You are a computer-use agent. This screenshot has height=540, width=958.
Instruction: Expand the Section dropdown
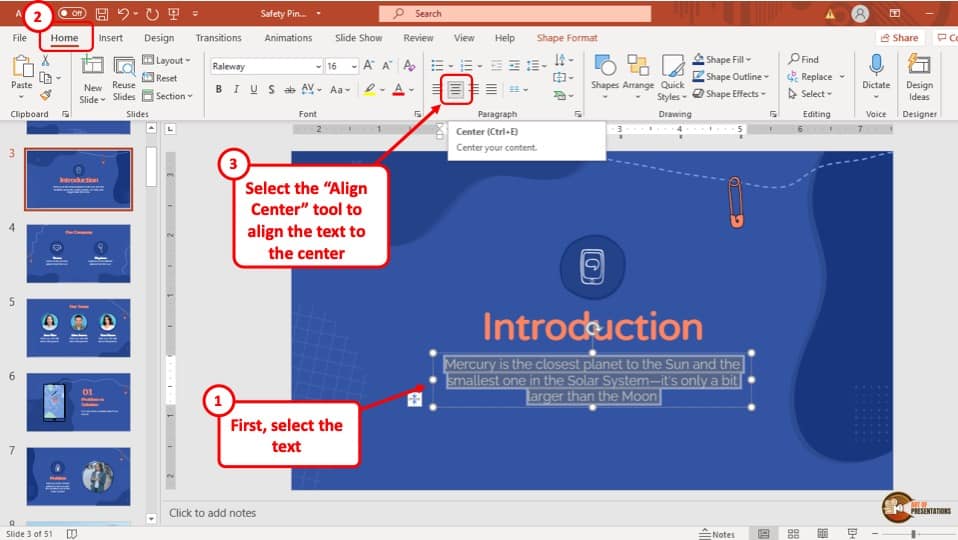(x=167, y=96)
